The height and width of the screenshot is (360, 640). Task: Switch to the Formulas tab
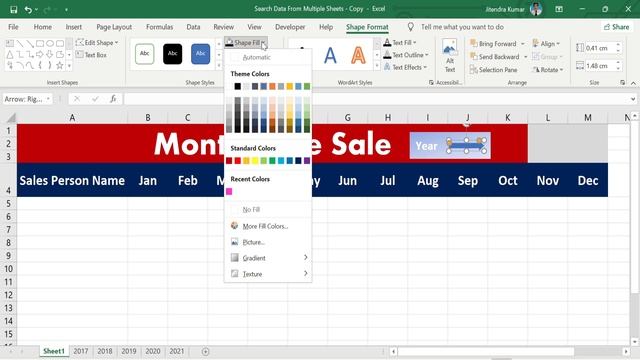point(159,27)
